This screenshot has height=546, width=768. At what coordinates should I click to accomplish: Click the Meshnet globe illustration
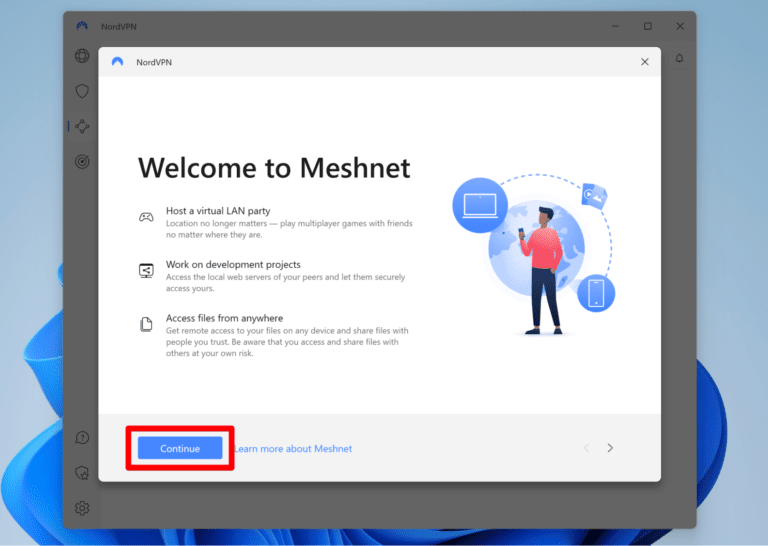coord(532,248)
